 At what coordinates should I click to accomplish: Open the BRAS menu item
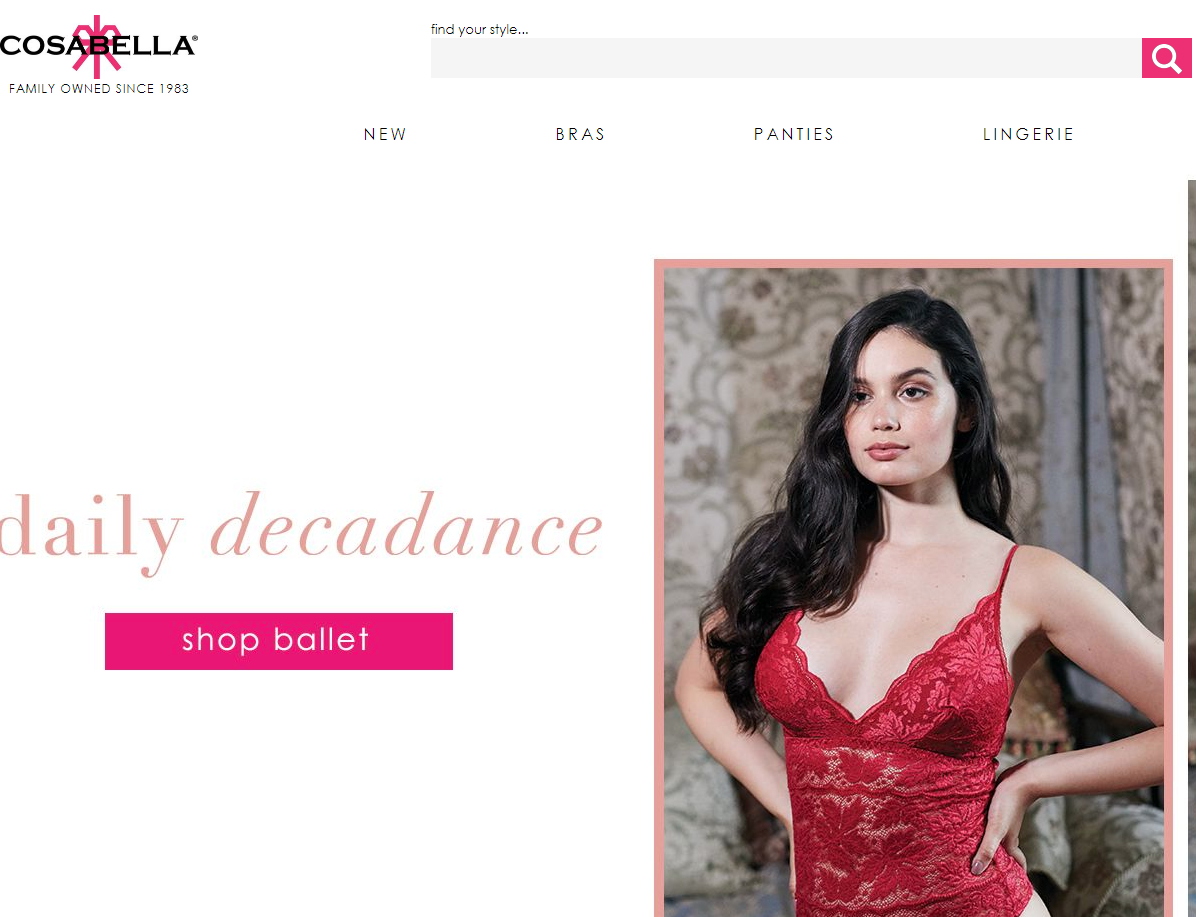580,134
